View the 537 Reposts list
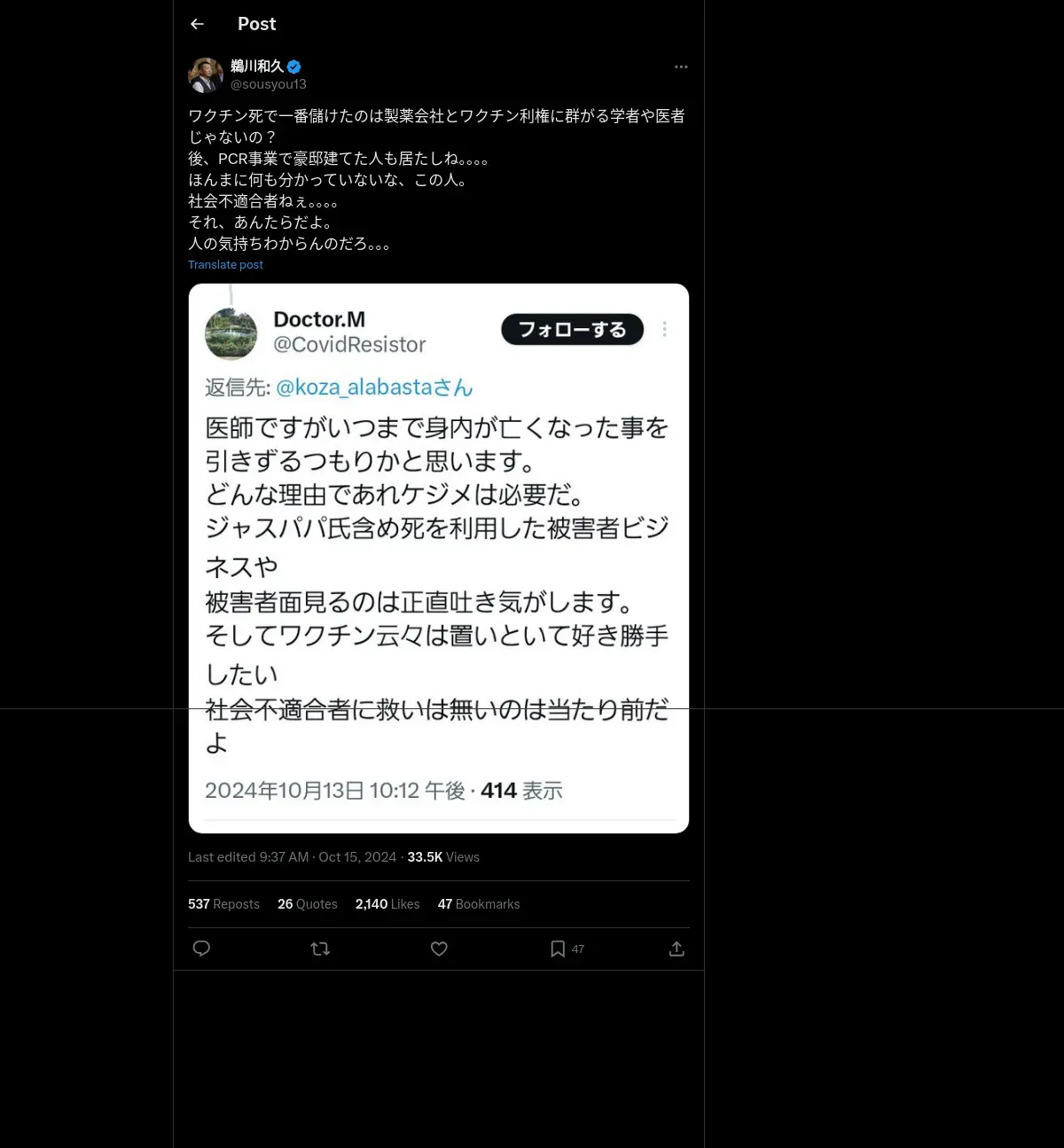1064x1148 pixels. click(223, 904)
